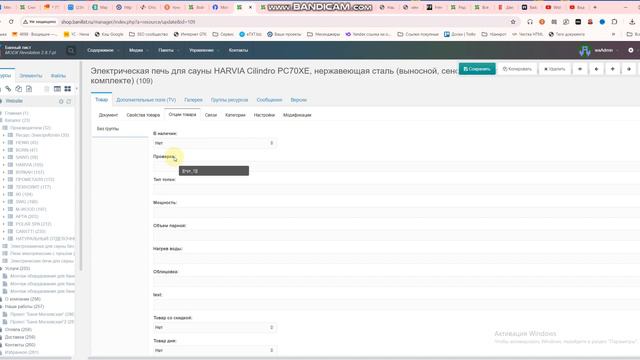This screenshot has height=360, width=640.
Task: Open the 'Документ' sub-tab
Action: click(108, 115)
